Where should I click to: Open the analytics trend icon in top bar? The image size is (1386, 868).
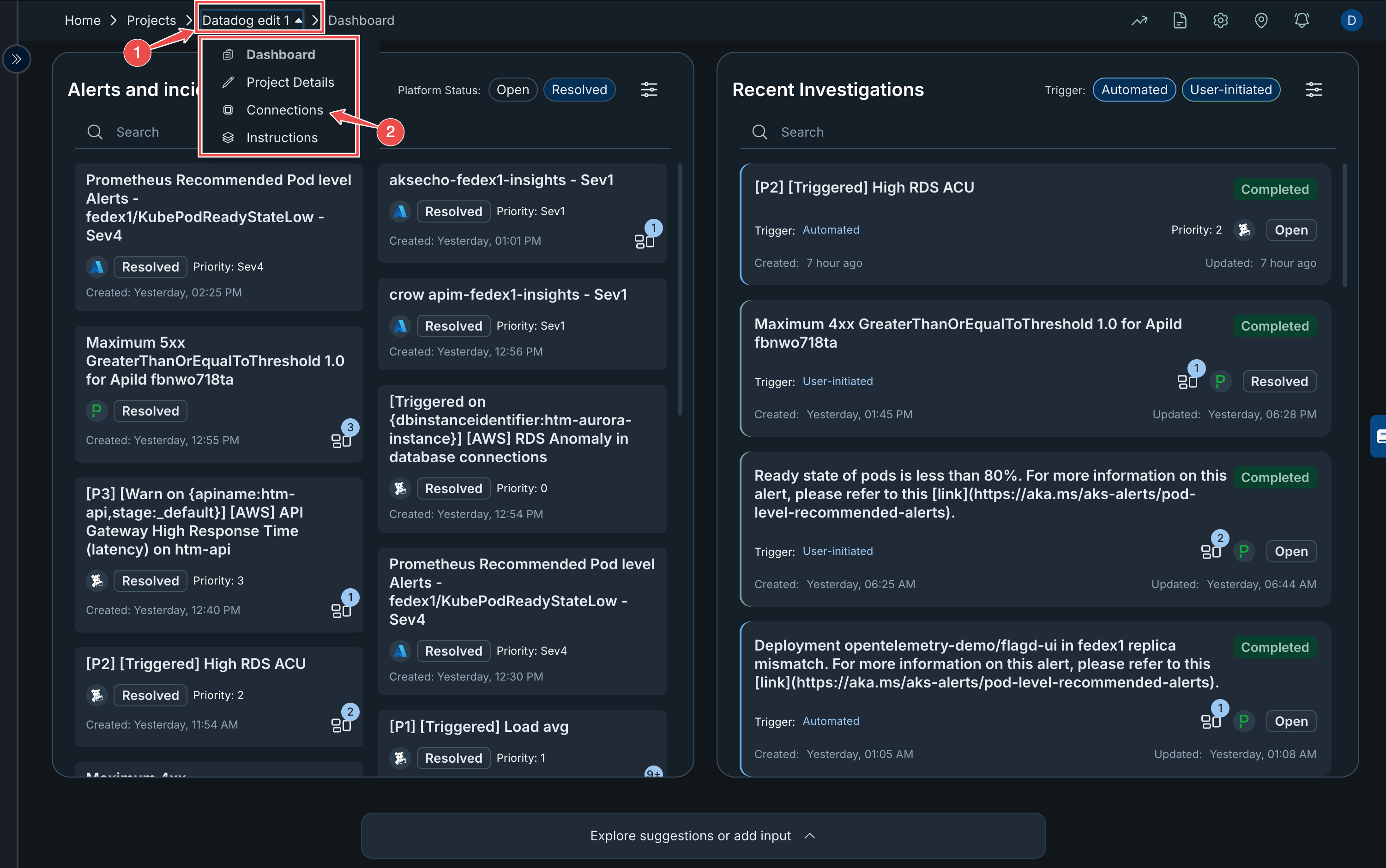1139,20
